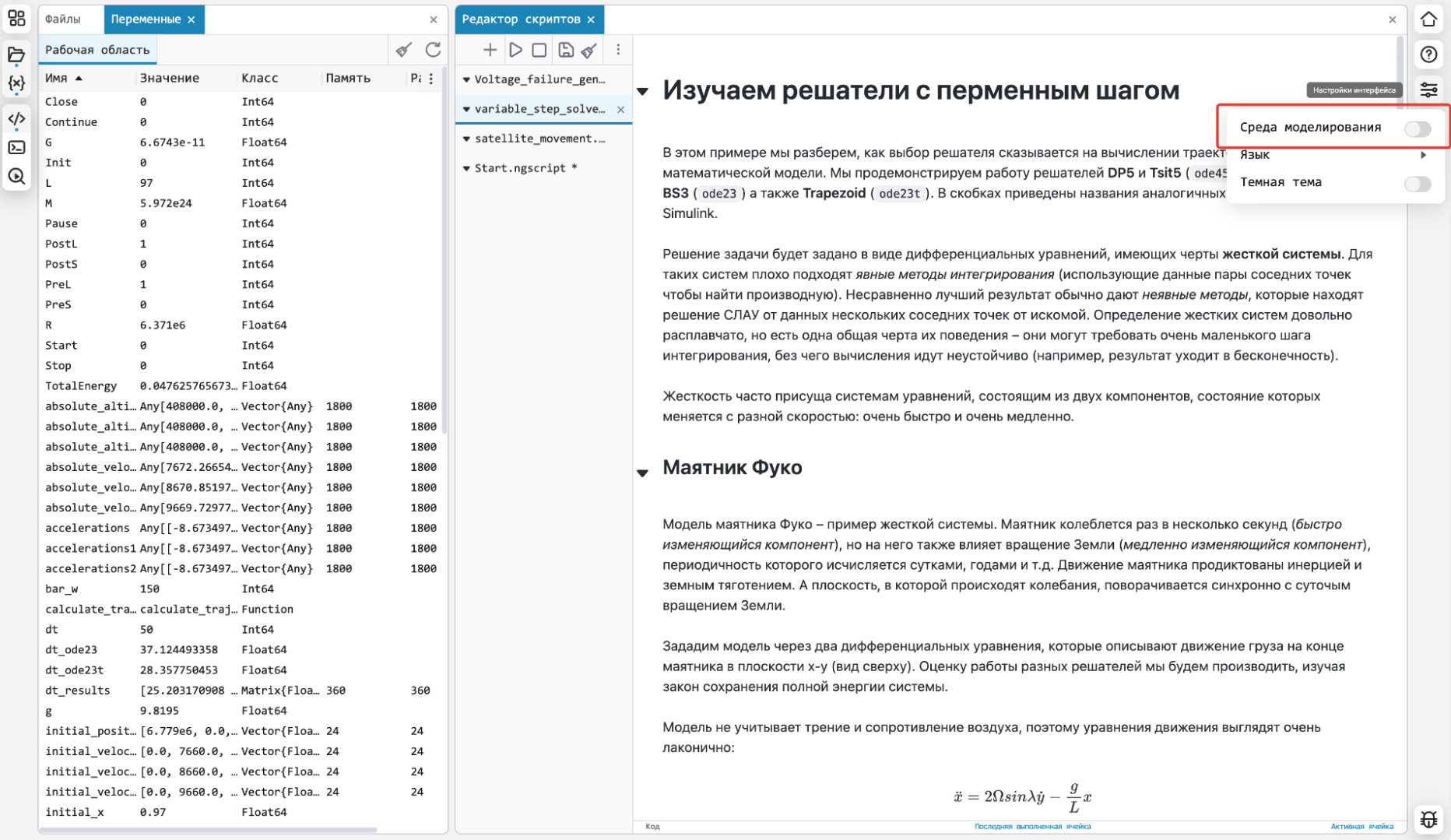Add a new cell with plus icon
The image size is (1451, 840).
(490, 50)
